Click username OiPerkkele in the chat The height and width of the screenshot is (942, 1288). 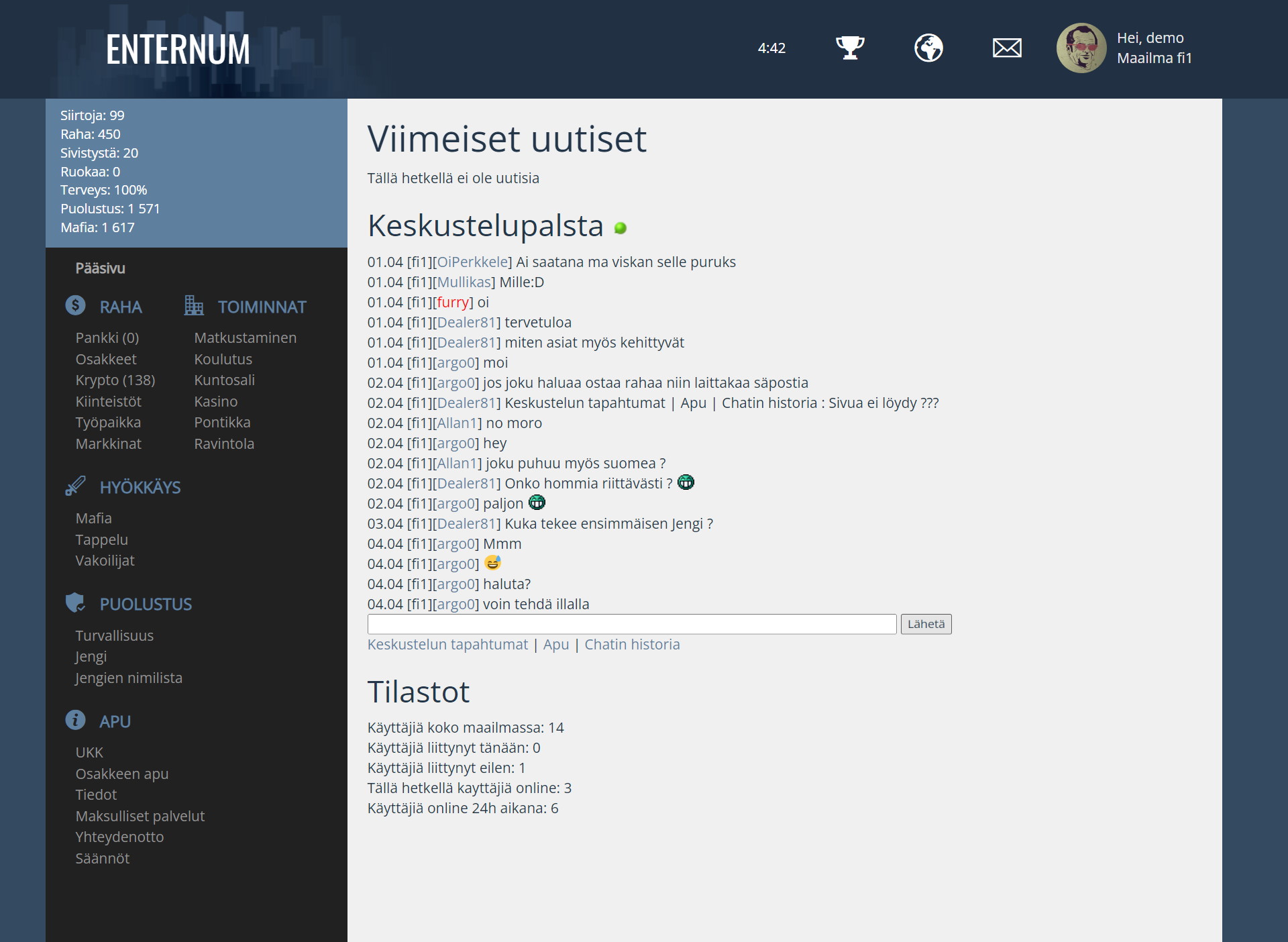(x=472, y=262)
